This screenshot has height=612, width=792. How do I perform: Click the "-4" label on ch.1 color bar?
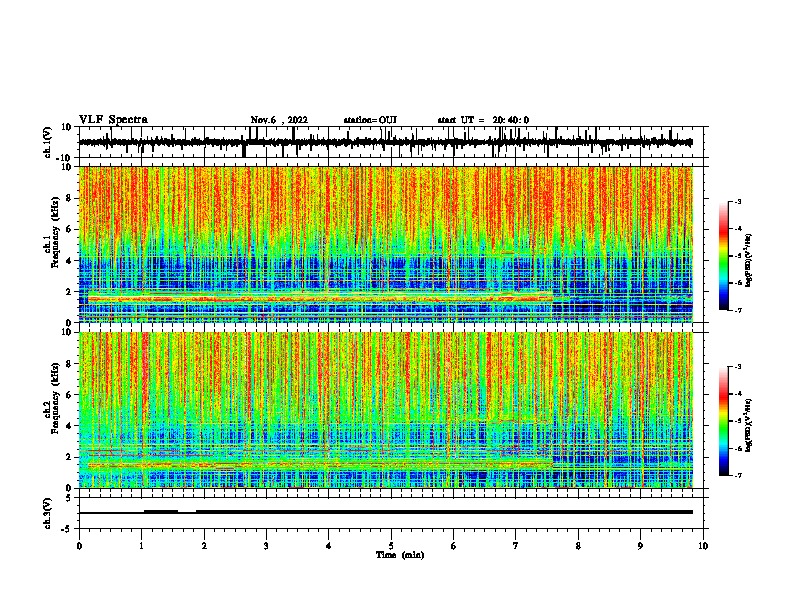[x=738, y=229]
